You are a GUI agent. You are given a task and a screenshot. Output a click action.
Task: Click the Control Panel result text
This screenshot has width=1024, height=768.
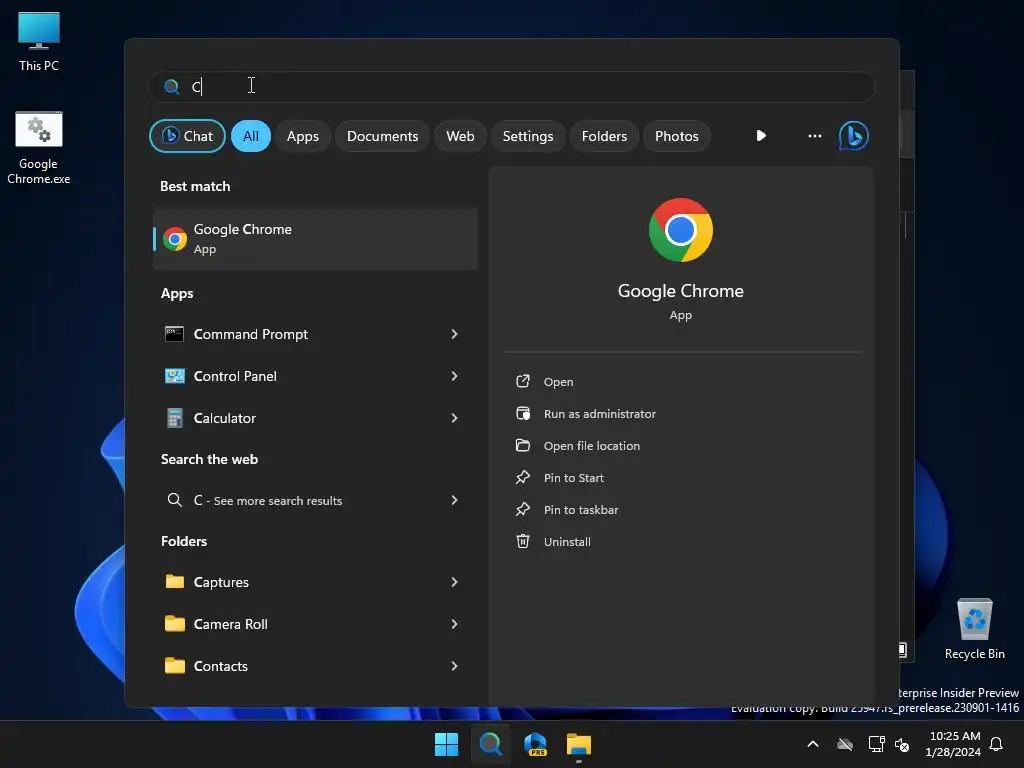(x=235, y=376)
